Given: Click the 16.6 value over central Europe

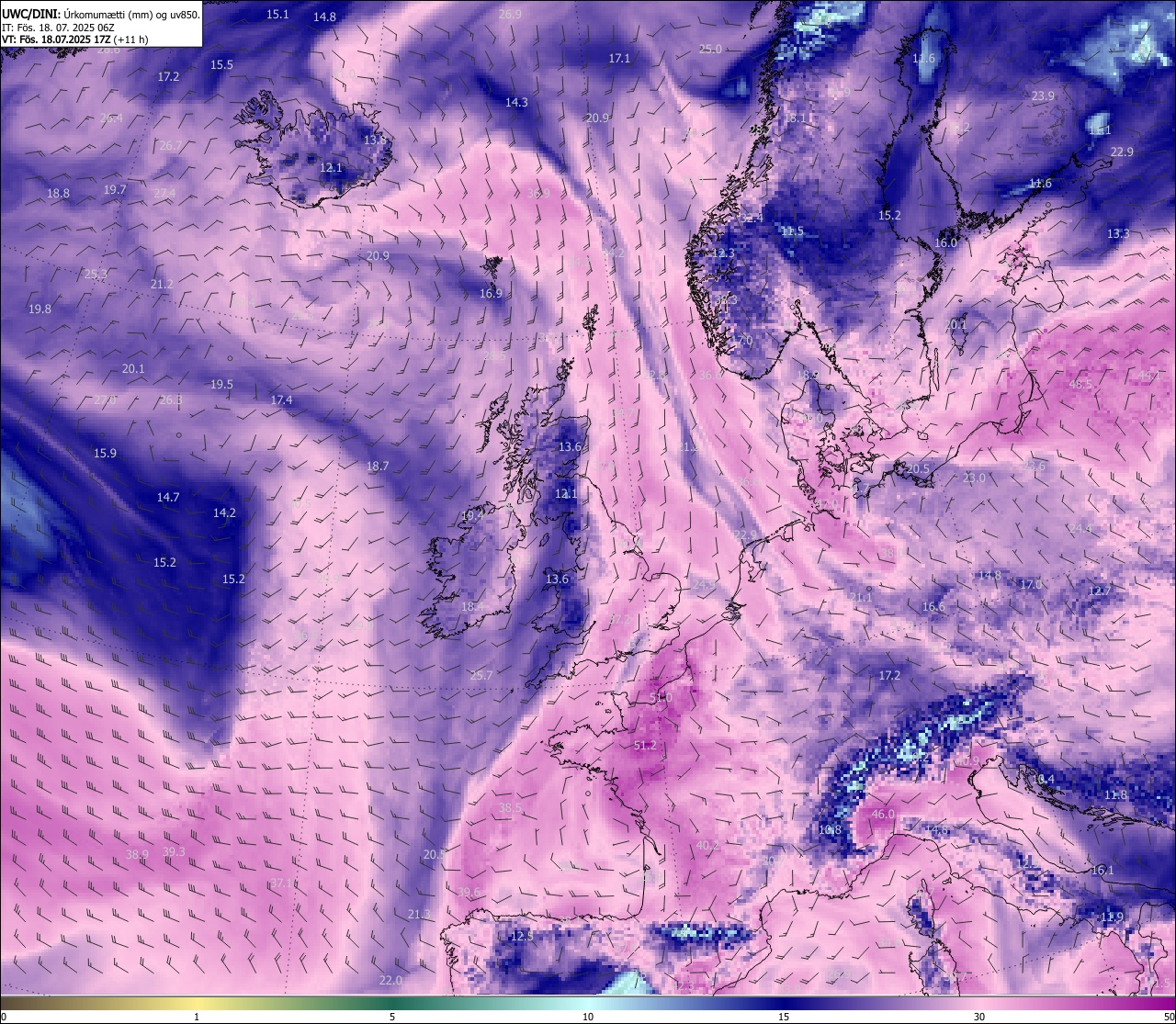Looking at the screenshot, I should 933,606.
